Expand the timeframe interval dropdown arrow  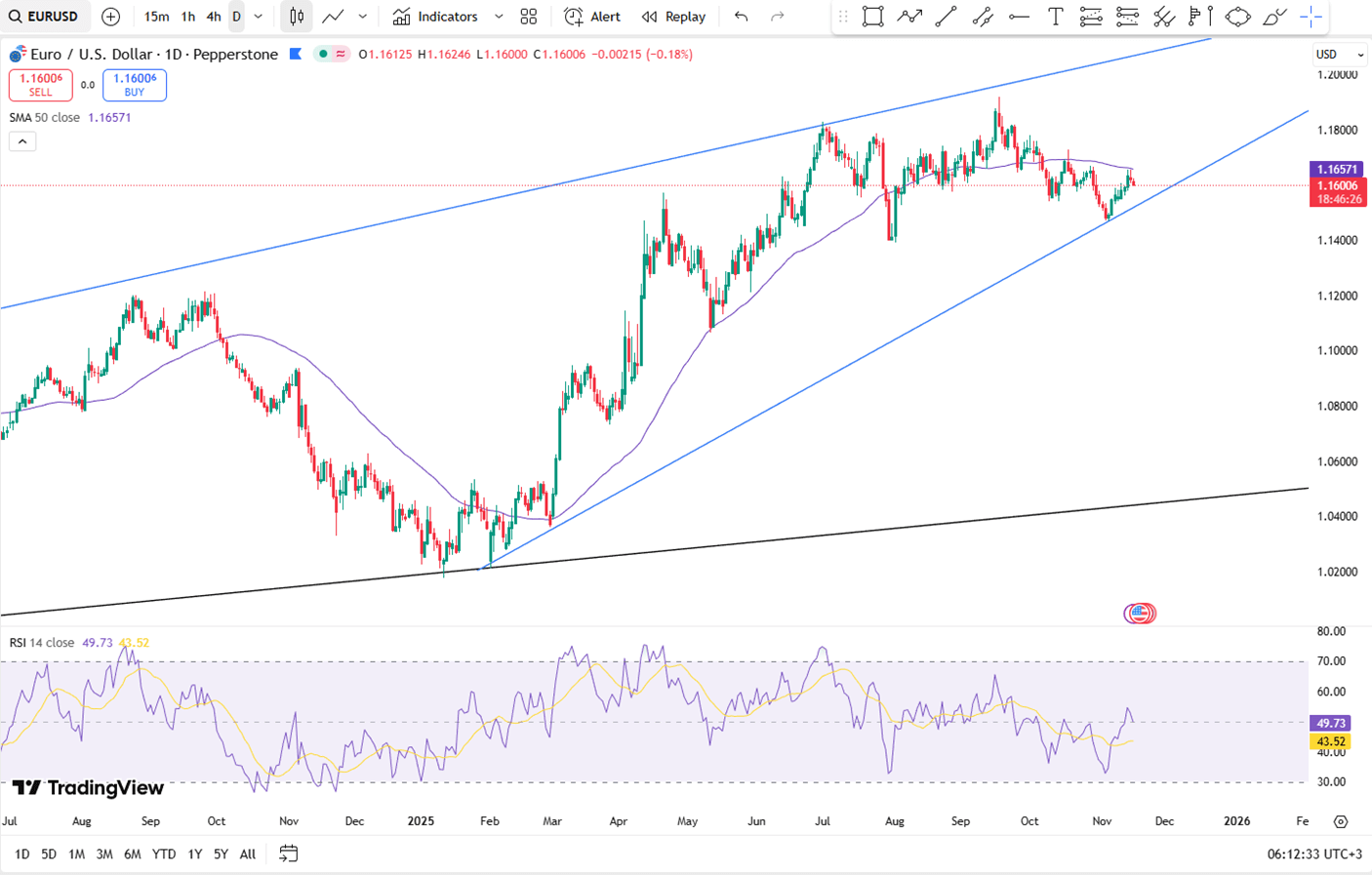pos(259,17)
